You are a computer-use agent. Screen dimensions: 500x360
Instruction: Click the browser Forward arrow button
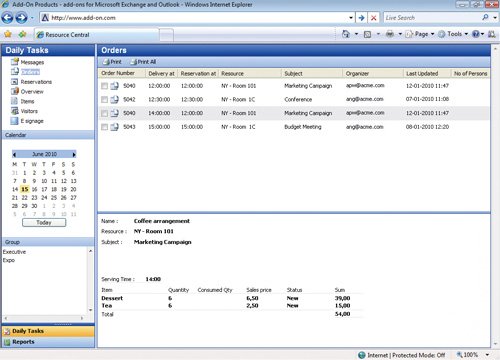[21, 18]
